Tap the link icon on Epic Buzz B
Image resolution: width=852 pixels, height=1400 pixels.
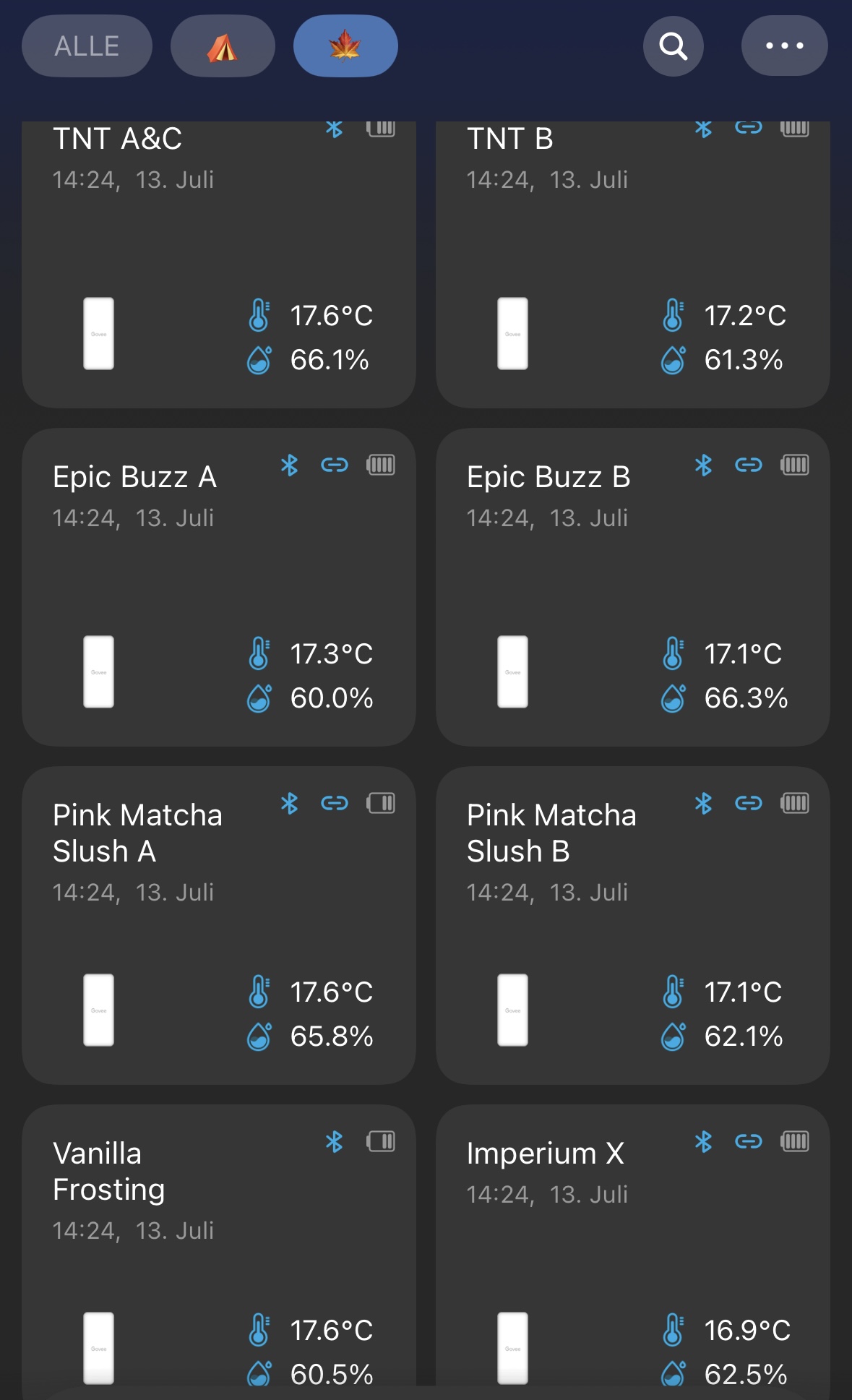point(748,465)
